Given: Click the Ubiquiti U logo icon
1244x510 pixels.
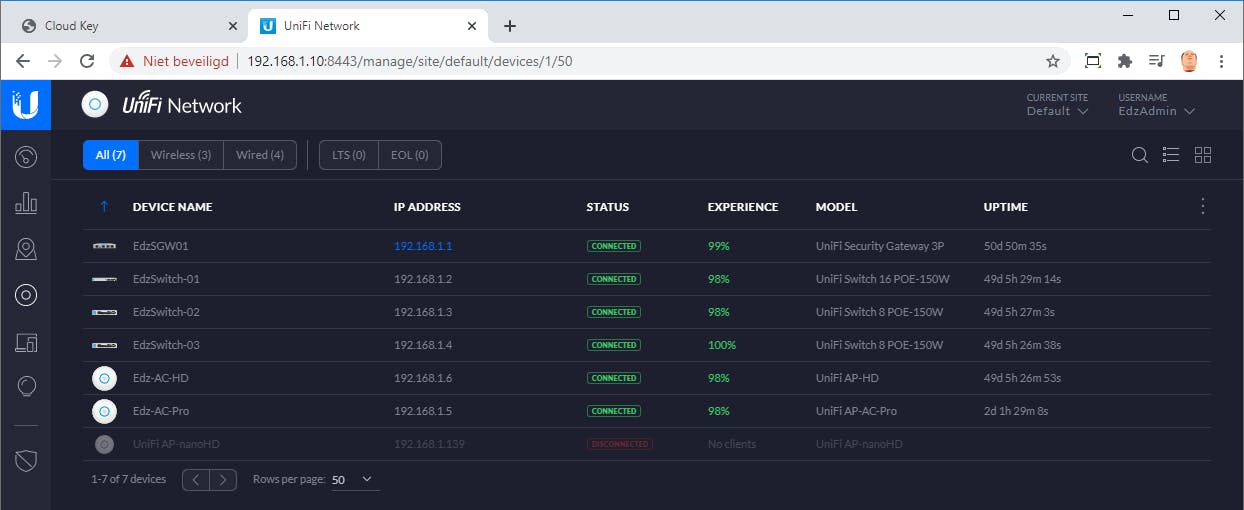Looking at the screenshot, I should click(26, 104).
